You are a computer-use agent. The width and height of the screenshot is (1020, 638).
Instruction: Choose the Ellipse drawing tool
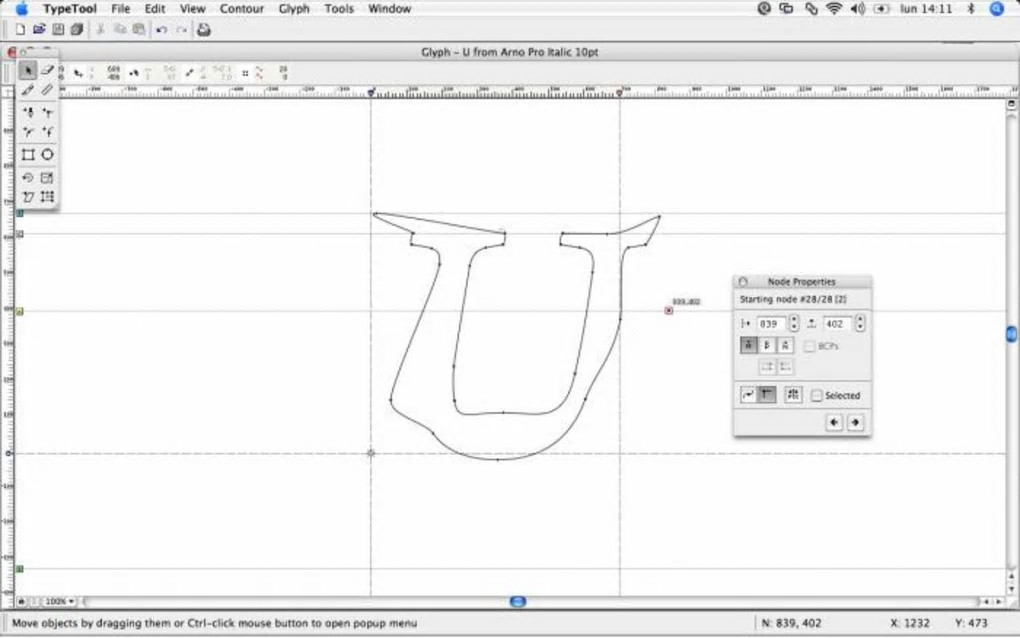[x=47, y=155]
